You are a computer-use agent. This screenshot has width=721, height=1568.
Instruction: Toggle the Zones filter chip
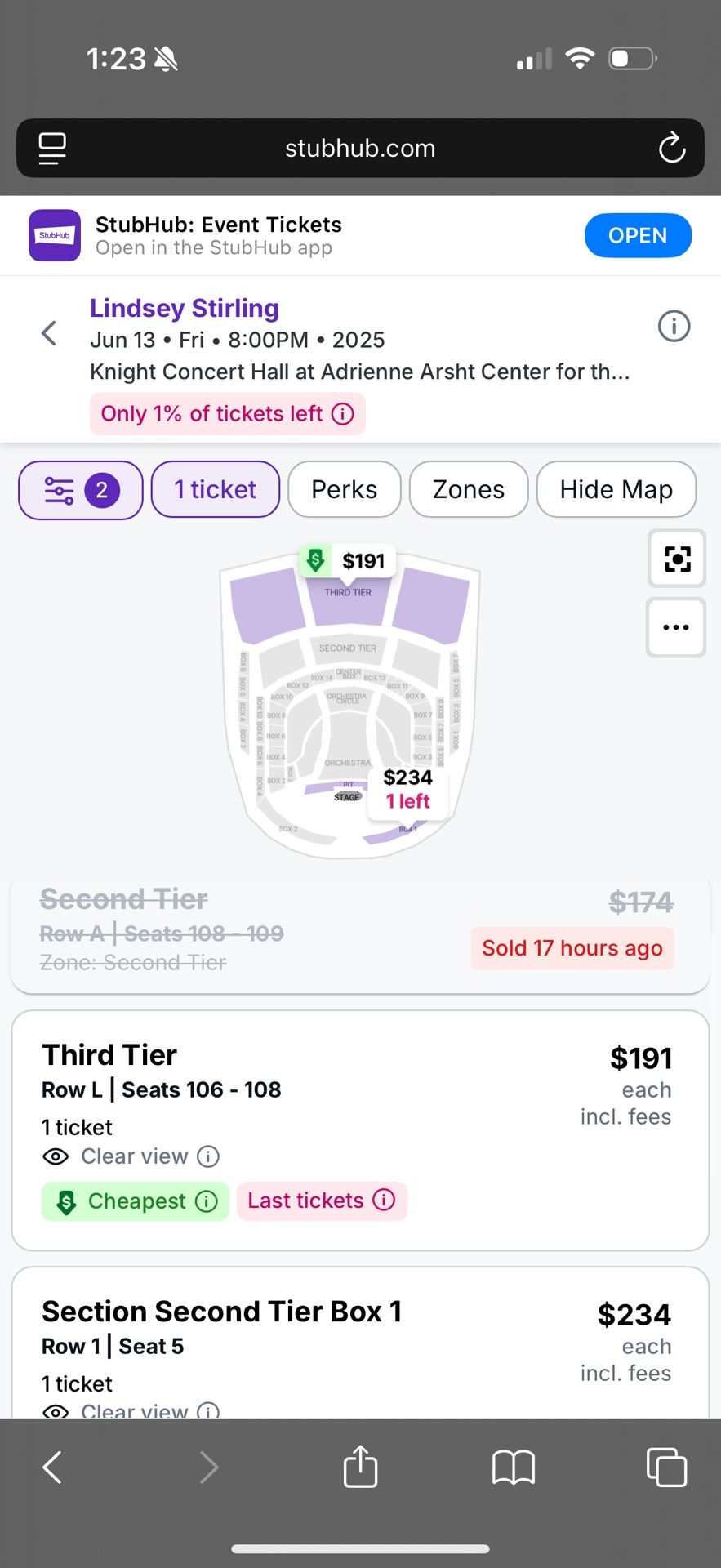click(x=469, y=489)
